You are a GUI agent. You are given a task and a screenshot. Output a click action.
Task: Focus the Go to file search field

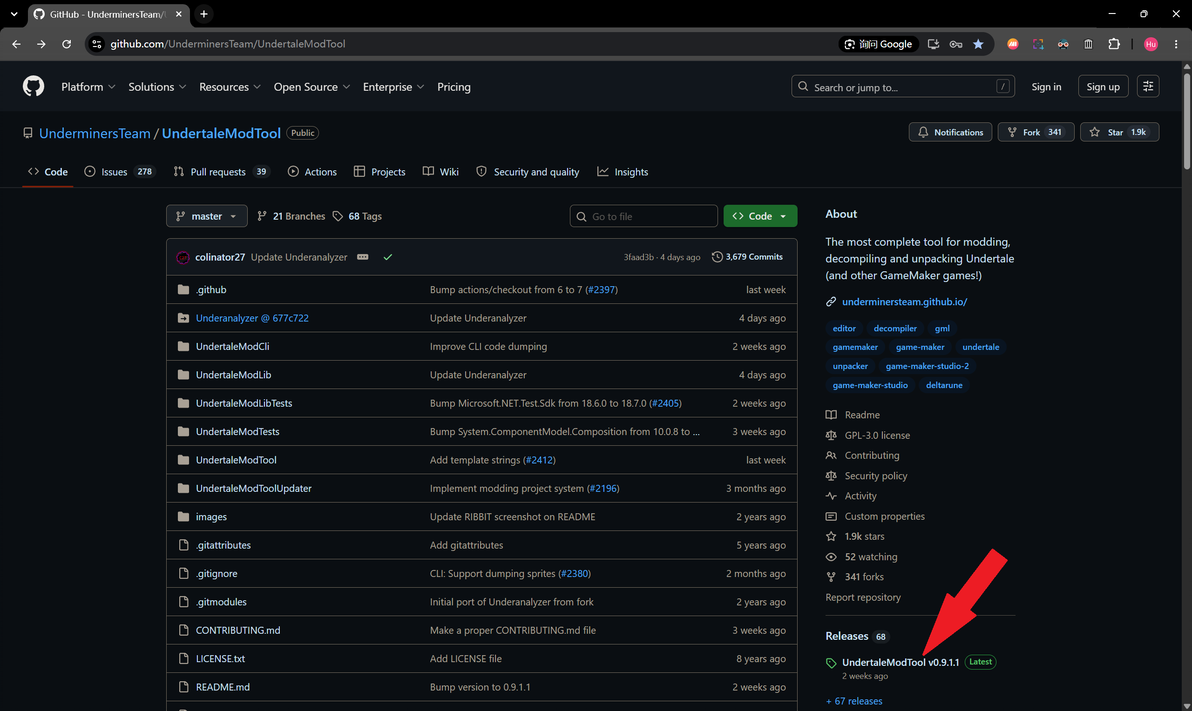(x=643, y=216)
